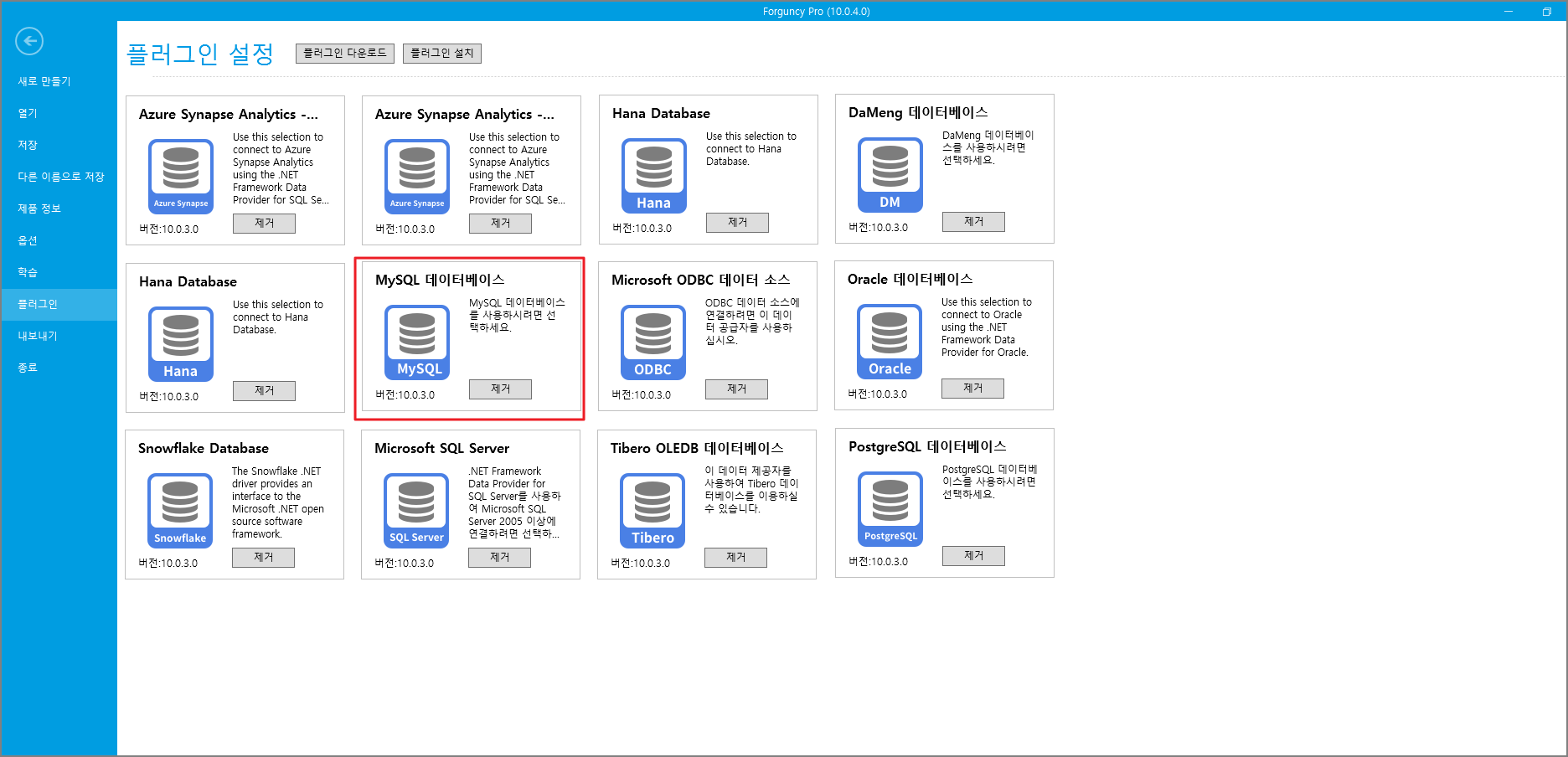Click the Oracle database plugin icon
The height and width of the screenshot is (757, 1568).
[889, 342]
